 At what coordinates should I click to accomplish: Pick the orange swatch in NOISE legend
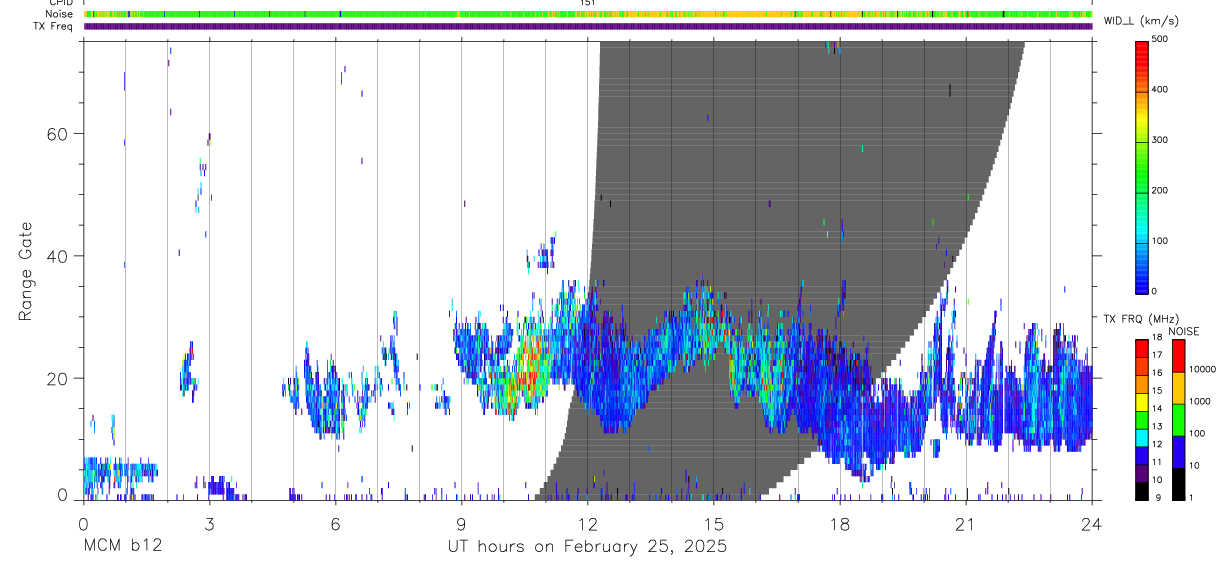(1179, 387)
